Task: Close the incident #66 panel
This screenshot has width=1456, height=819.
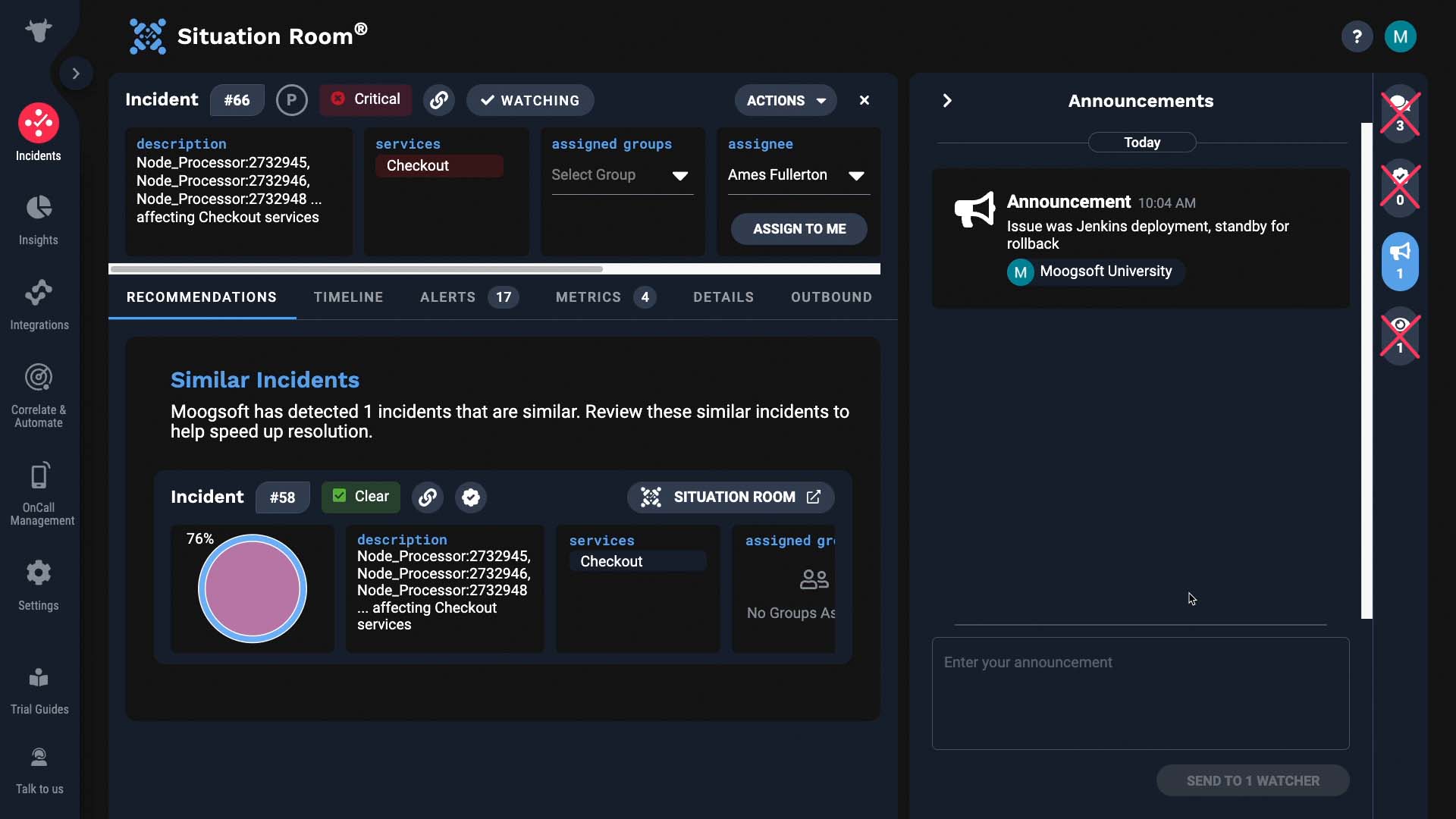Action: (864, 100)
